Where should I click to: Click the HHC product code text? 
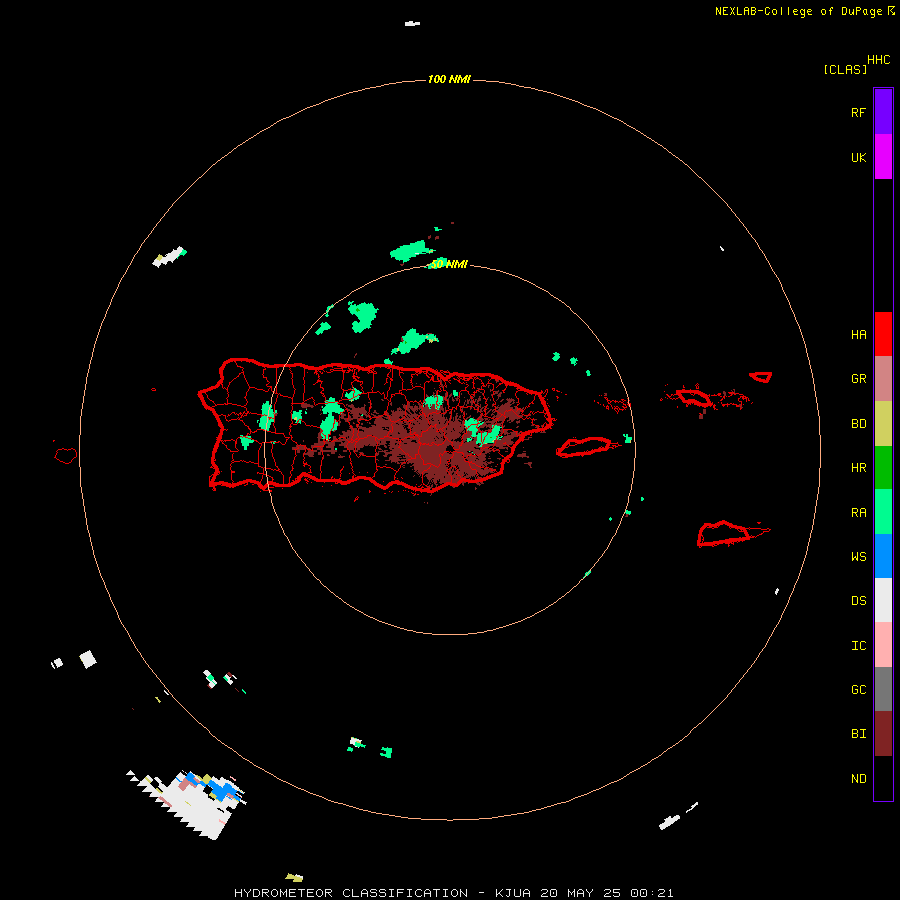878,60
